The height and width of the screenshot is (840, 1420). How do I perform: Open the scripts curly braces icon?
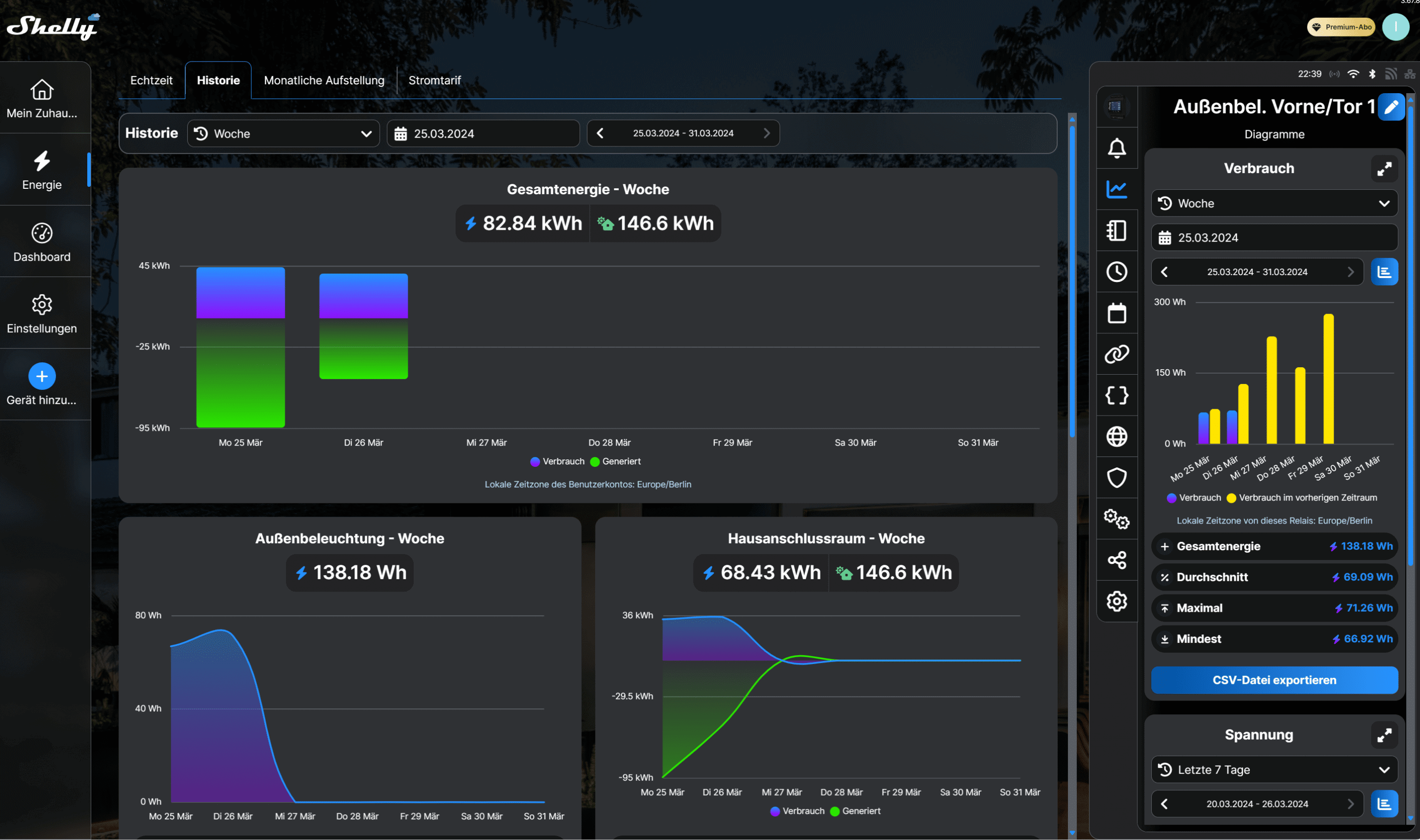[1116, 395]
